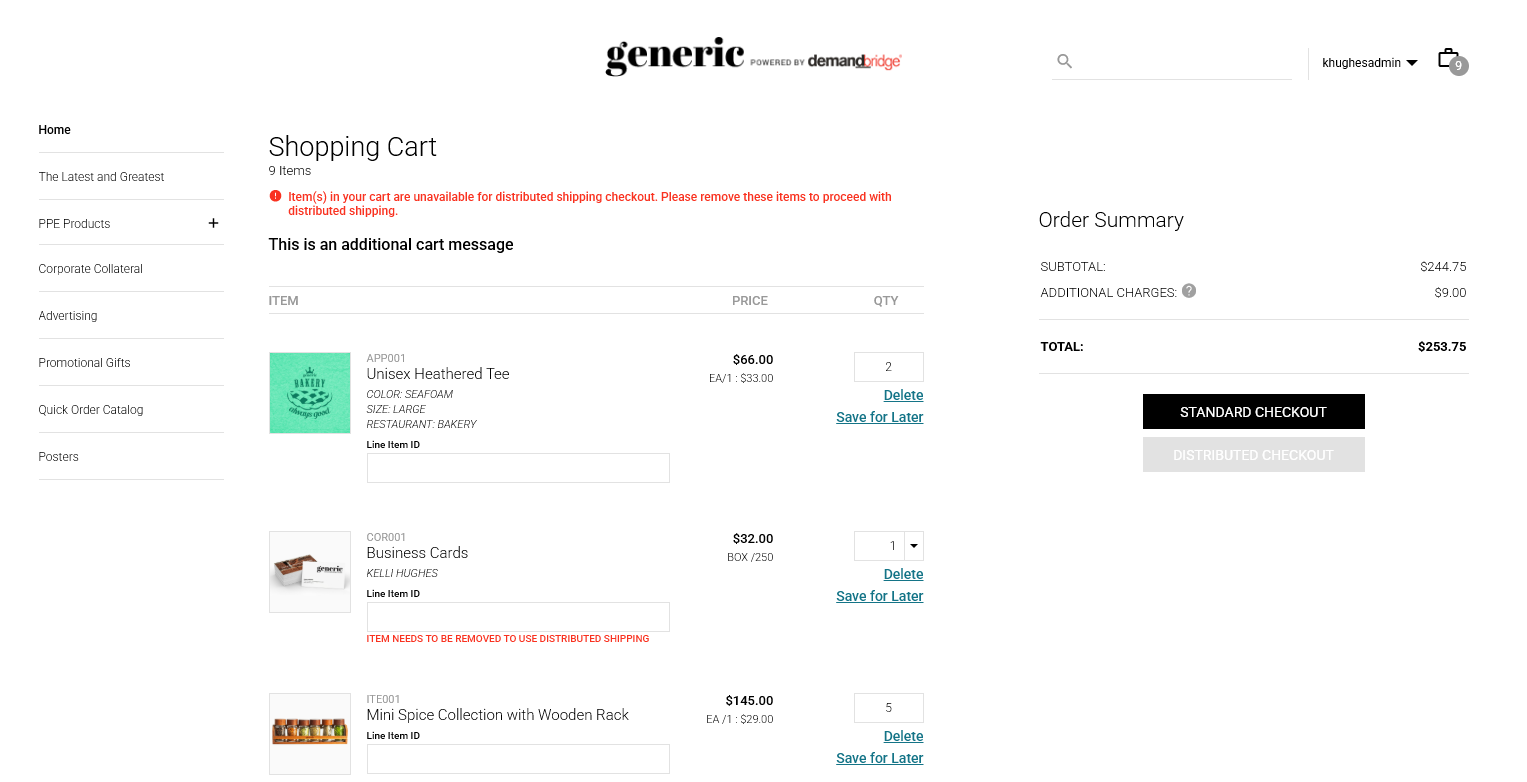Click the generic demandbridge logo
The image size is (1527, 782).
(754, 58)
